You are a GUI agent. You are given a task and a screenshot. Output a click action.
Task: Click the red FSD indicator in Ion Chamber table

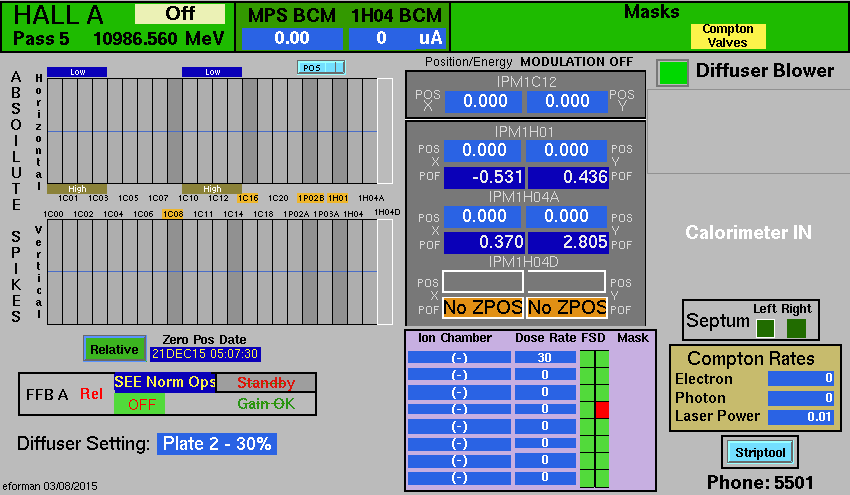tap(602, 409)
